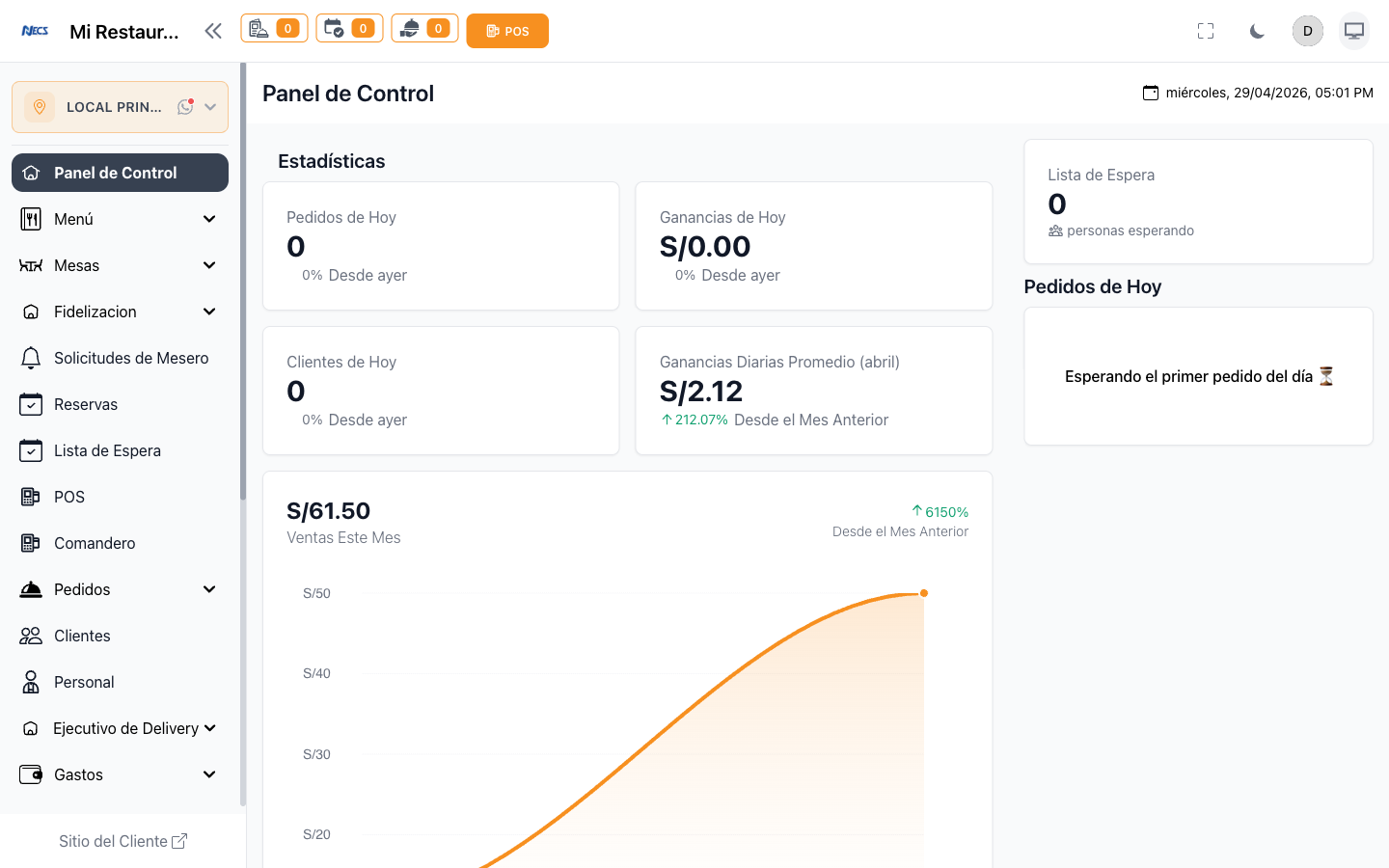Click the Reservas calendar icon in sidebar
Image resolution: width=1389 pixels, height=868 pixels.
31,404
